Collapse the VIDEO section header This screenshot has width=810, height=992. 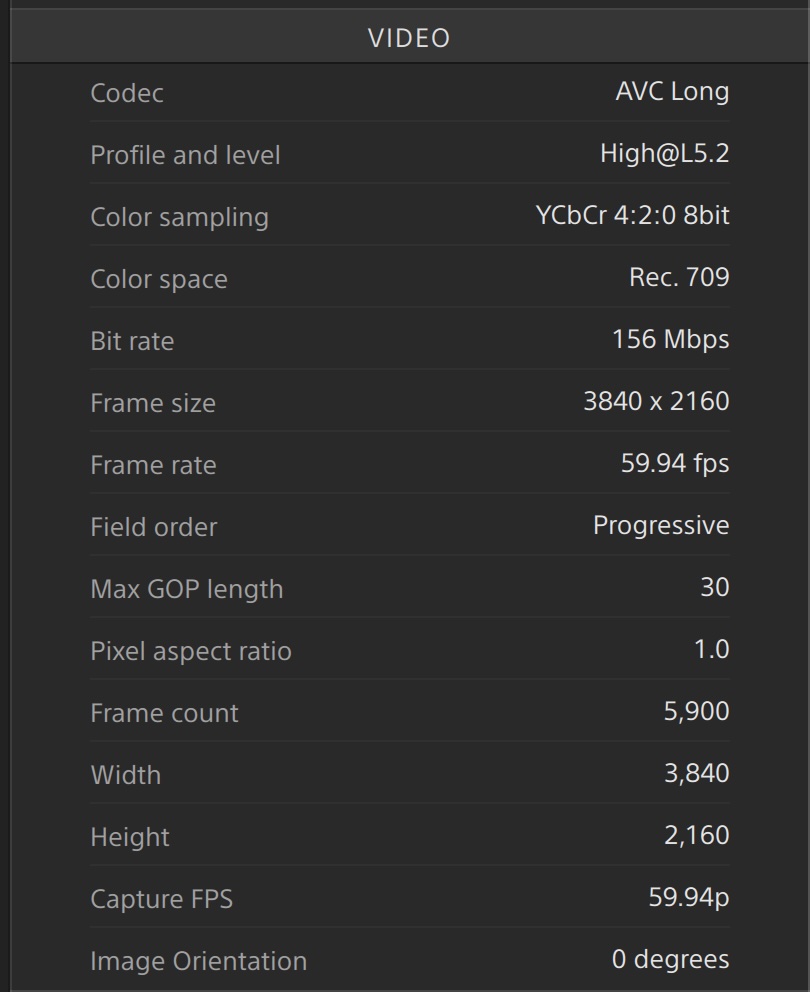409,38
